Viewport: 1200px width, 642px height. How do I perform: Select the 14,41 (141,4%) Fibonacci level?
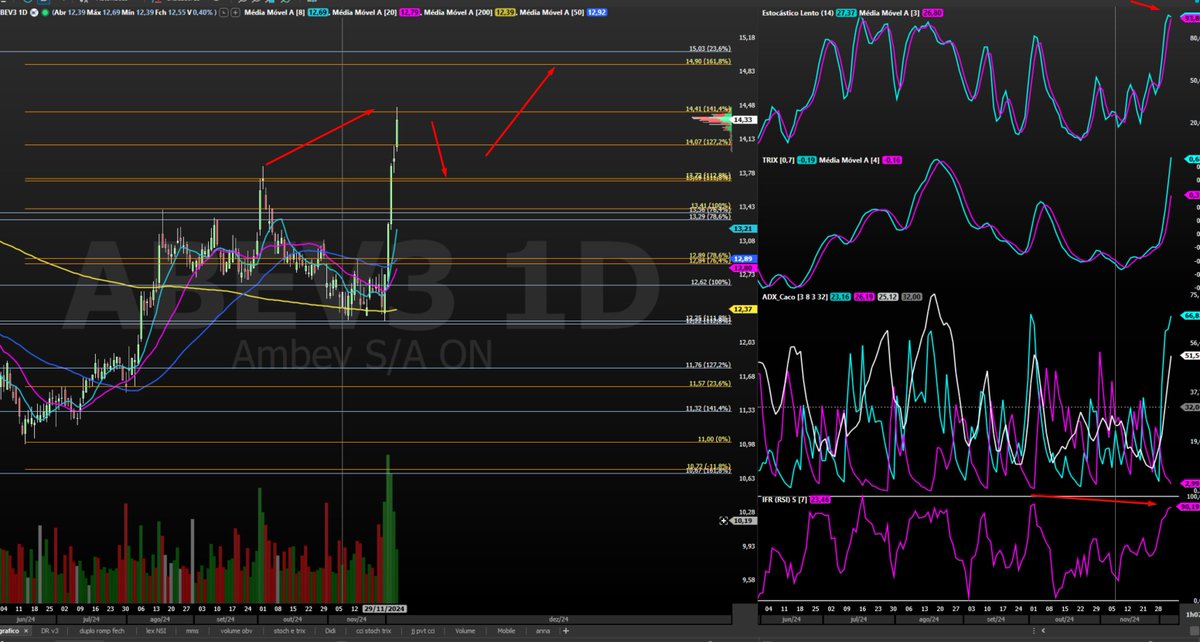[x=708, y=109]
